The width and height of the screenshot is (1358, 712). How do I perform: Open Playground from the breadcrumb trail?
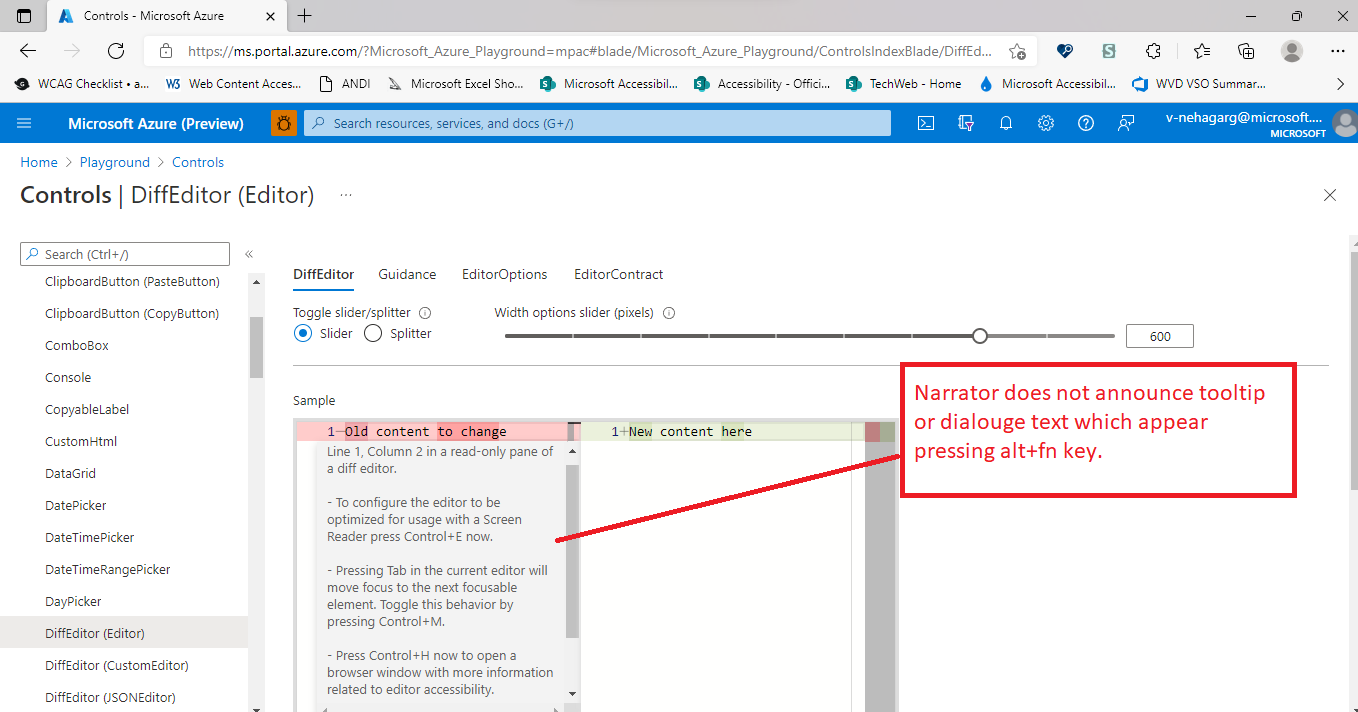[x=114, y=162]
